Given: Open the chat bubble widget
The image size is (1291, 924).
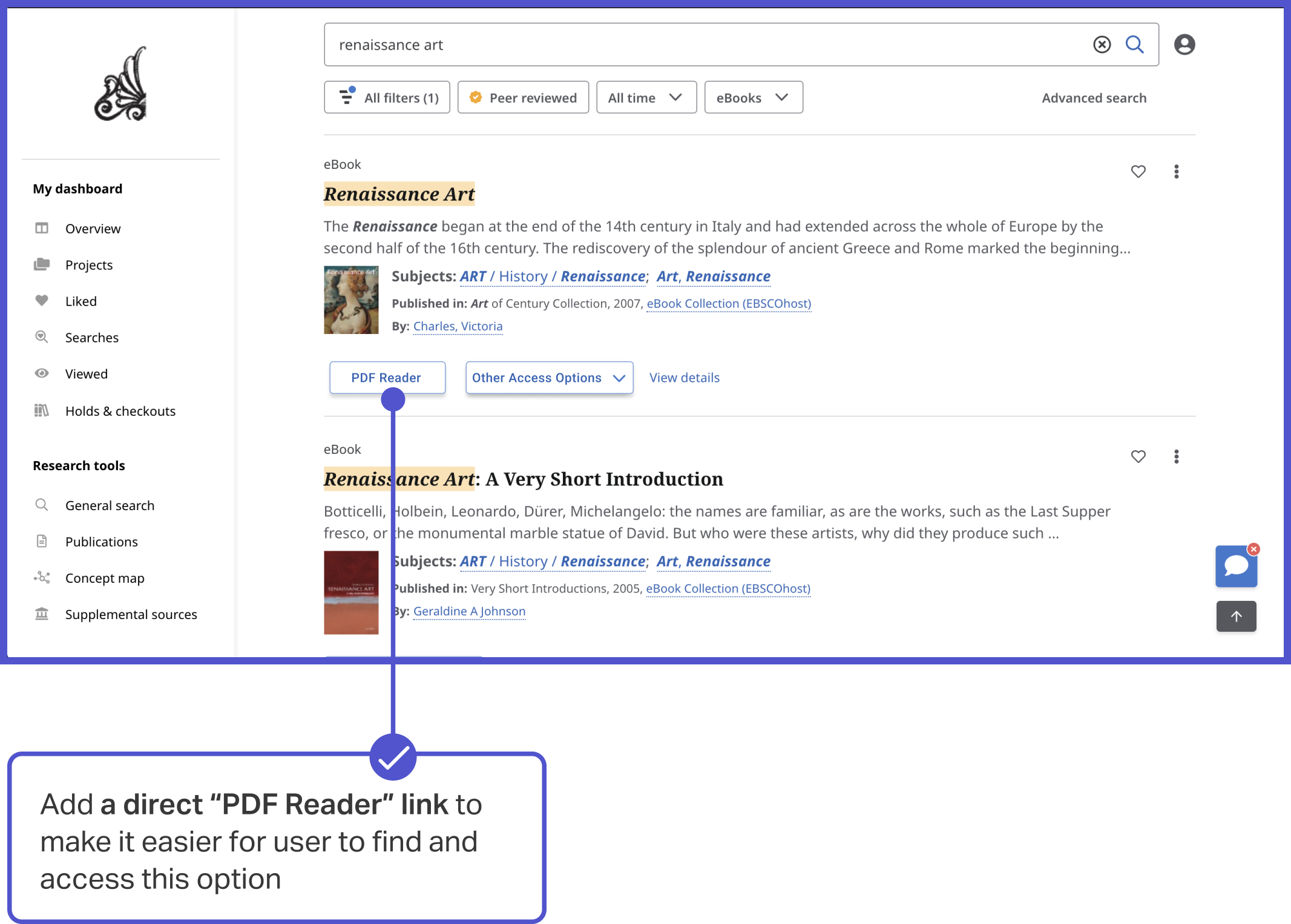Looking at the screenshot, I should [x=1236, y=566].
